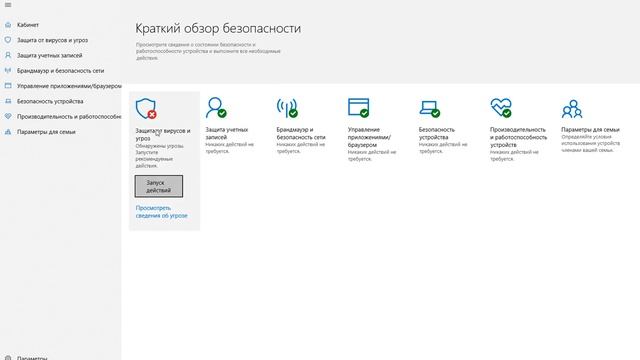Click the Брандмауэр и безопасность сети tile title
The width and height of the screenshot is (640, 360).
(x=301, y=133)
